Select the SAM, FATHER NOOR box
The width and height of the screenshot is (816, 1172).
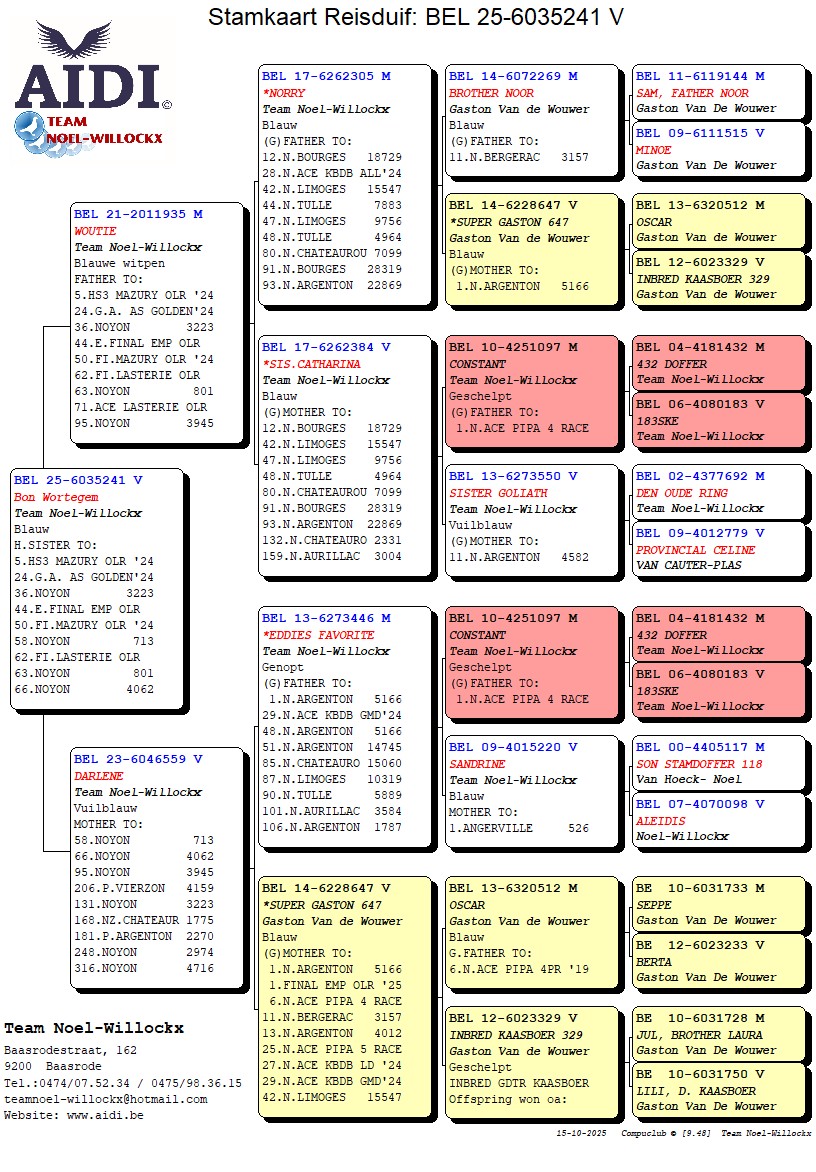click(x=717, y=92)
